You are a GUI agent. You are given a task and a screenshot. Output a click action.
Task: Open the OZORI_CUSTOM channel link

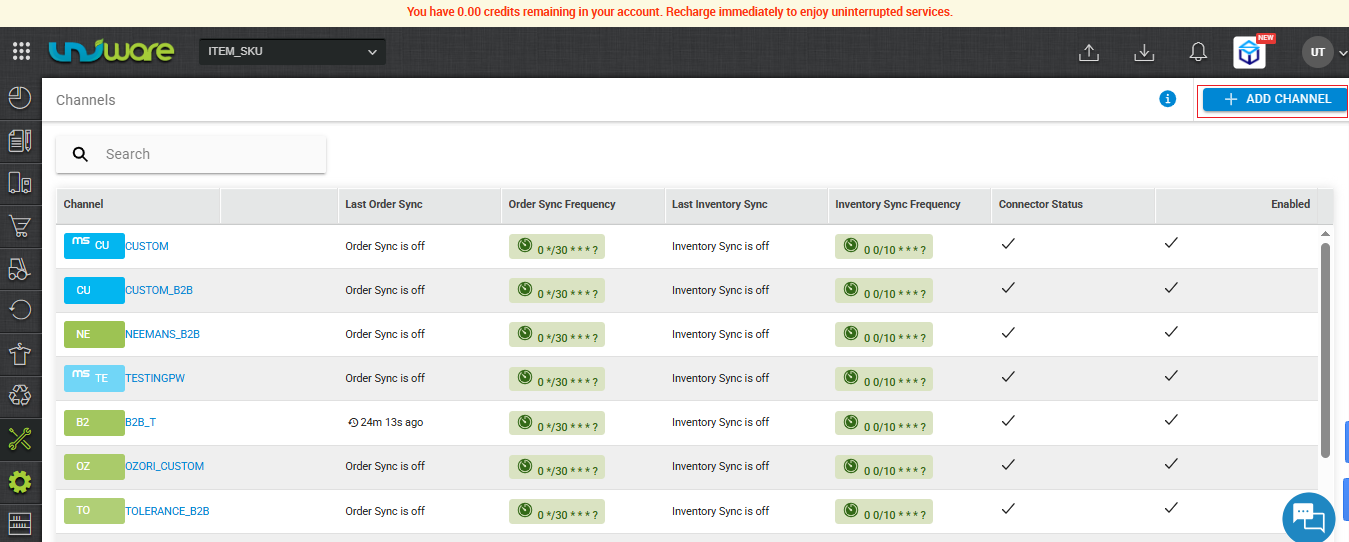click(x=164, y=466)
